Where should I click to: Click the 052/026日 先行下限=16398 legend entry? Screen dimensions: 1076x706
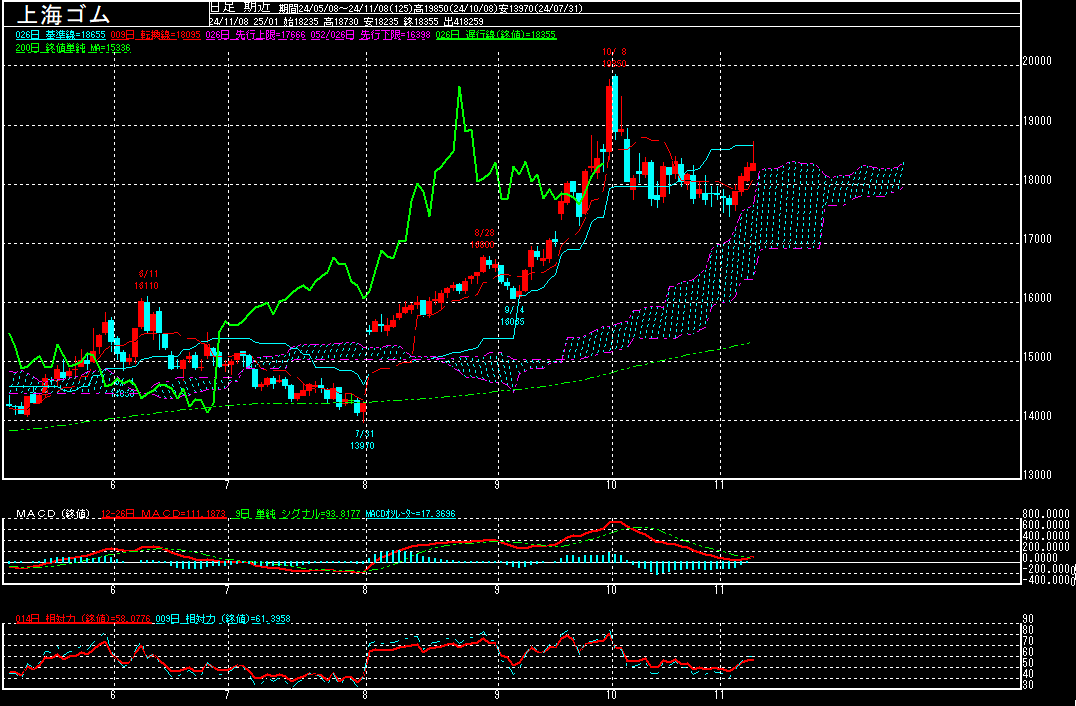point(371,35)
